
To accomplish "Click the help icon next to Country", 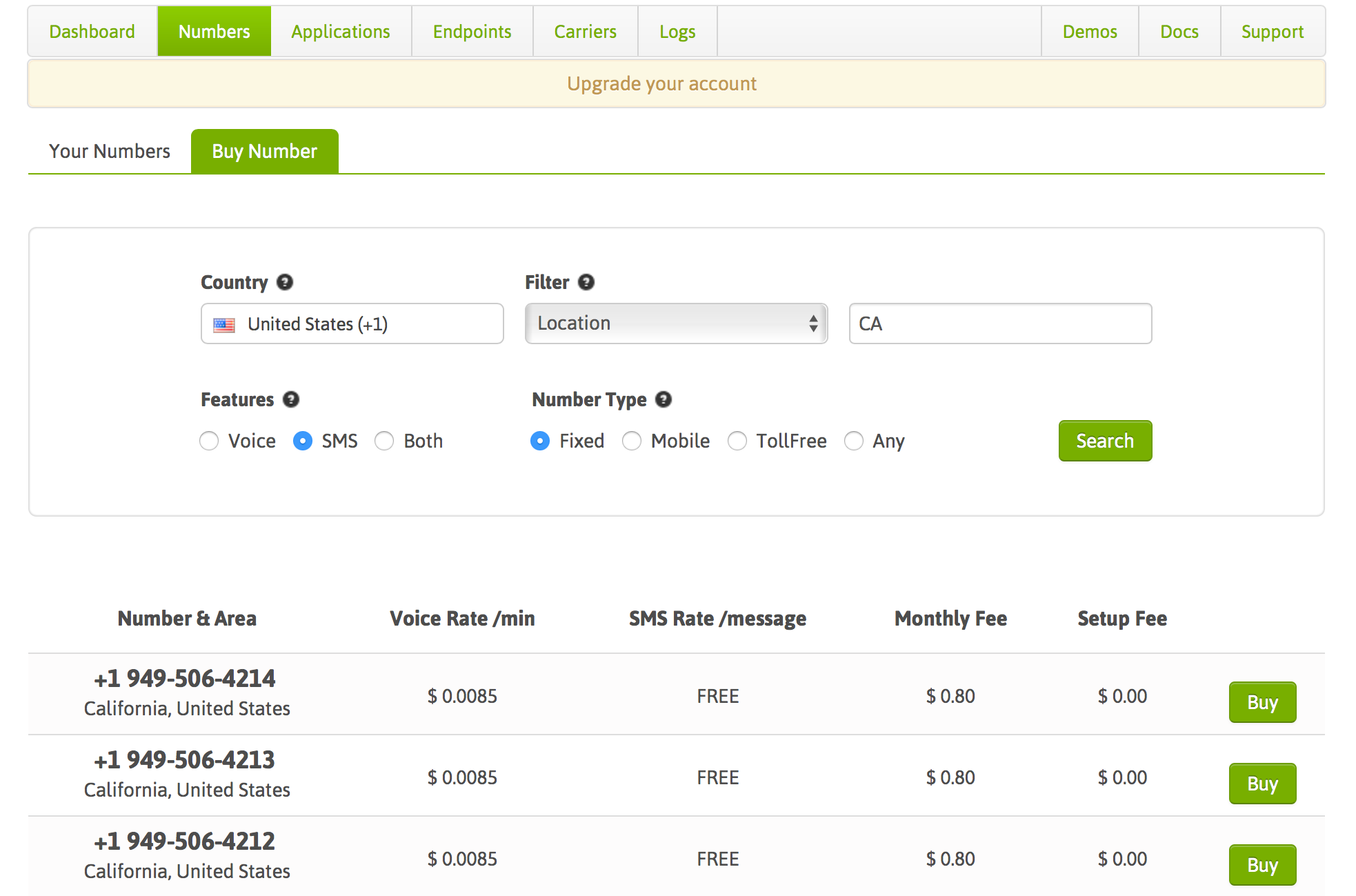I will pos(285,282).
